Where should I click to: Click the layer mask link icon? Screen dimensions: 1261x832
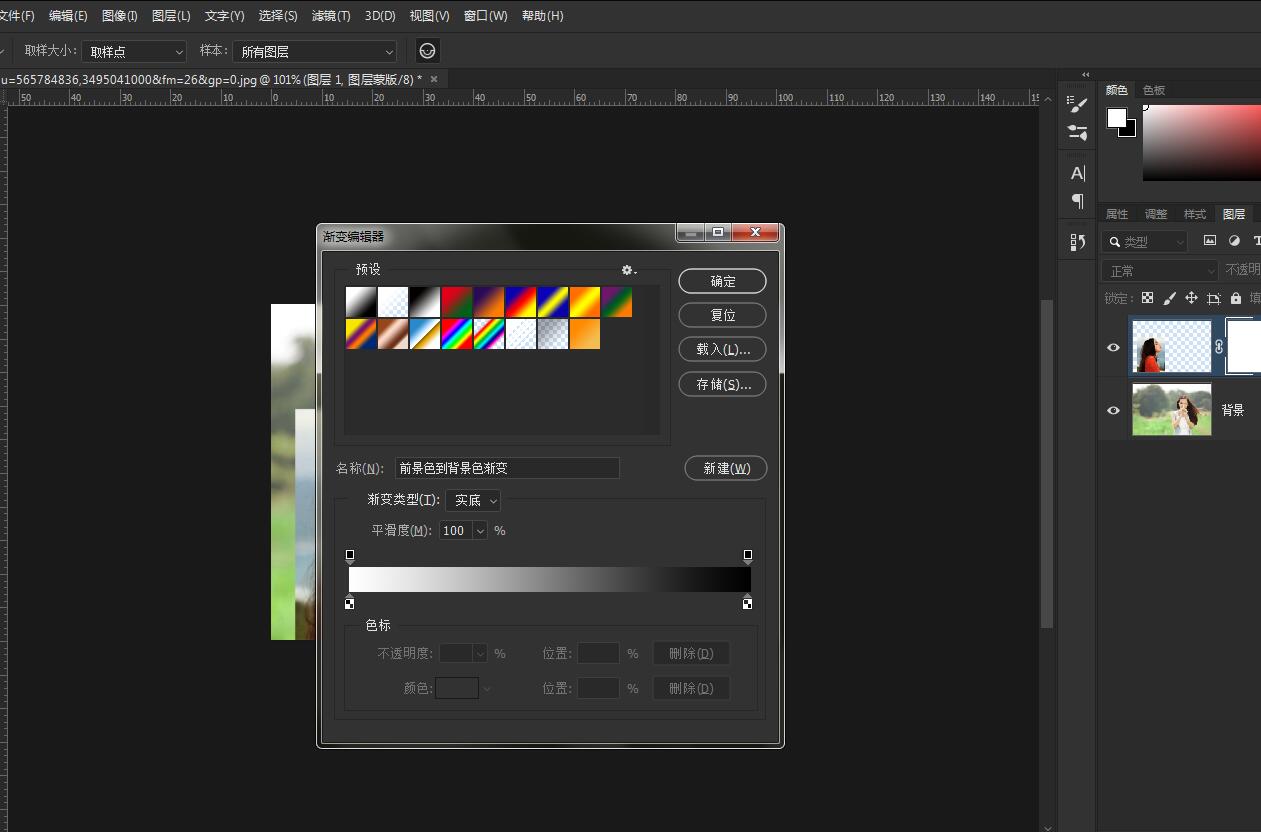pyautogui.click(x=1219, y=347)
